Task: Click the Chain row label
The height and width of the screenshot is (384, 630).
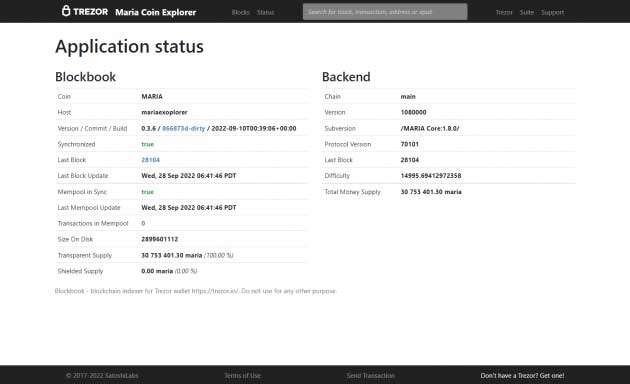Action: click(332, 96)
